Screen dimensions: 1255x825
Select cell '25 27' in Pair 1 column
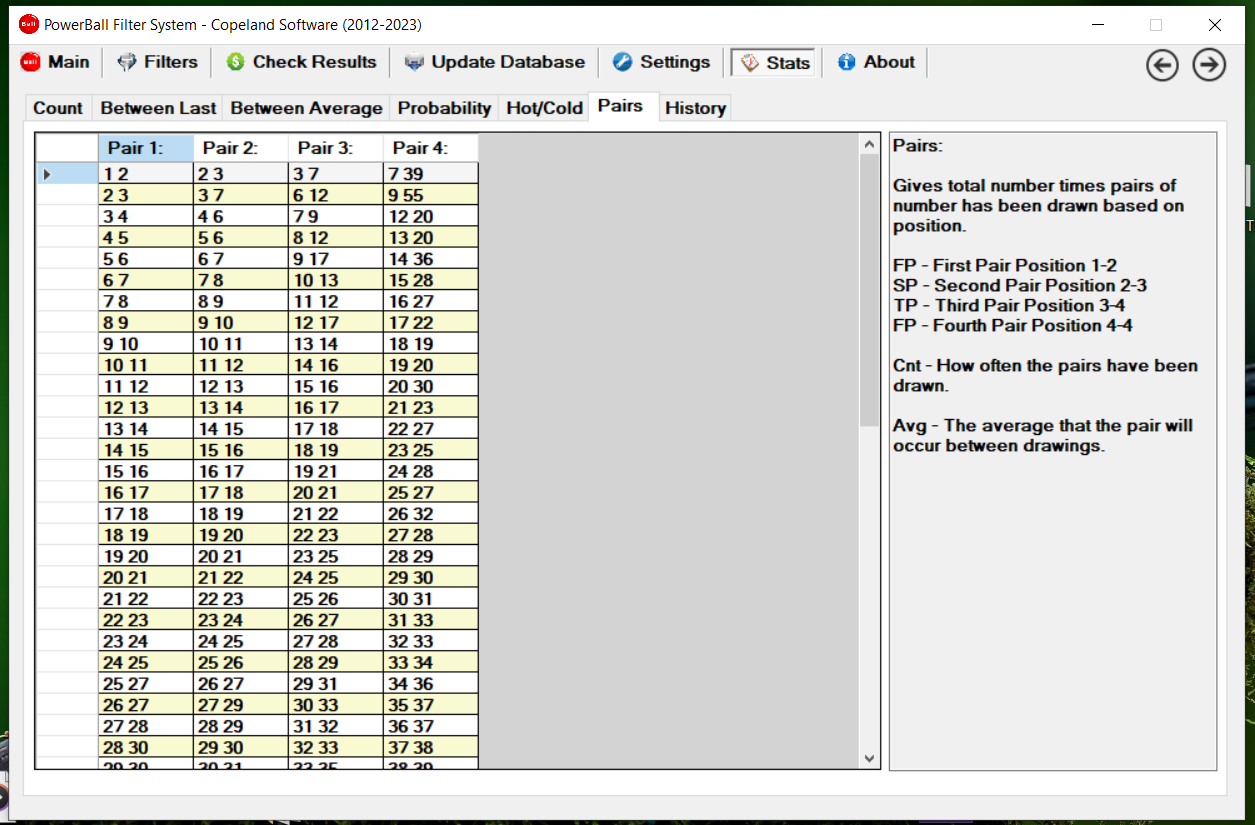coord(146,683)
